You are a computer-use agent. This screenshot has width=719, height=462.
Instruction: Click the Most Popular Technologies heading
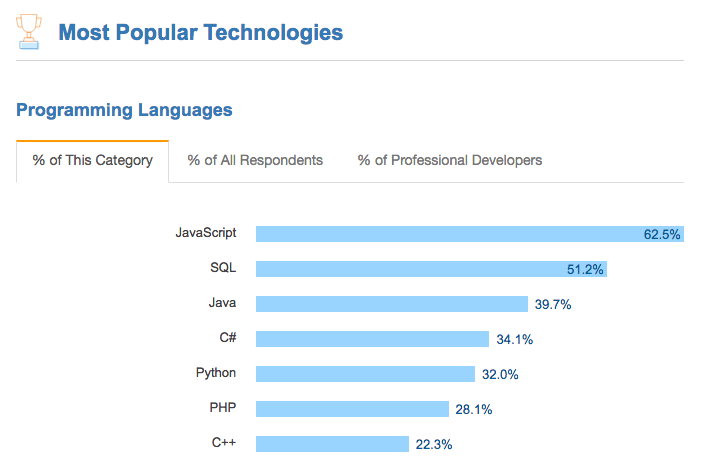(x=200, y=33)
